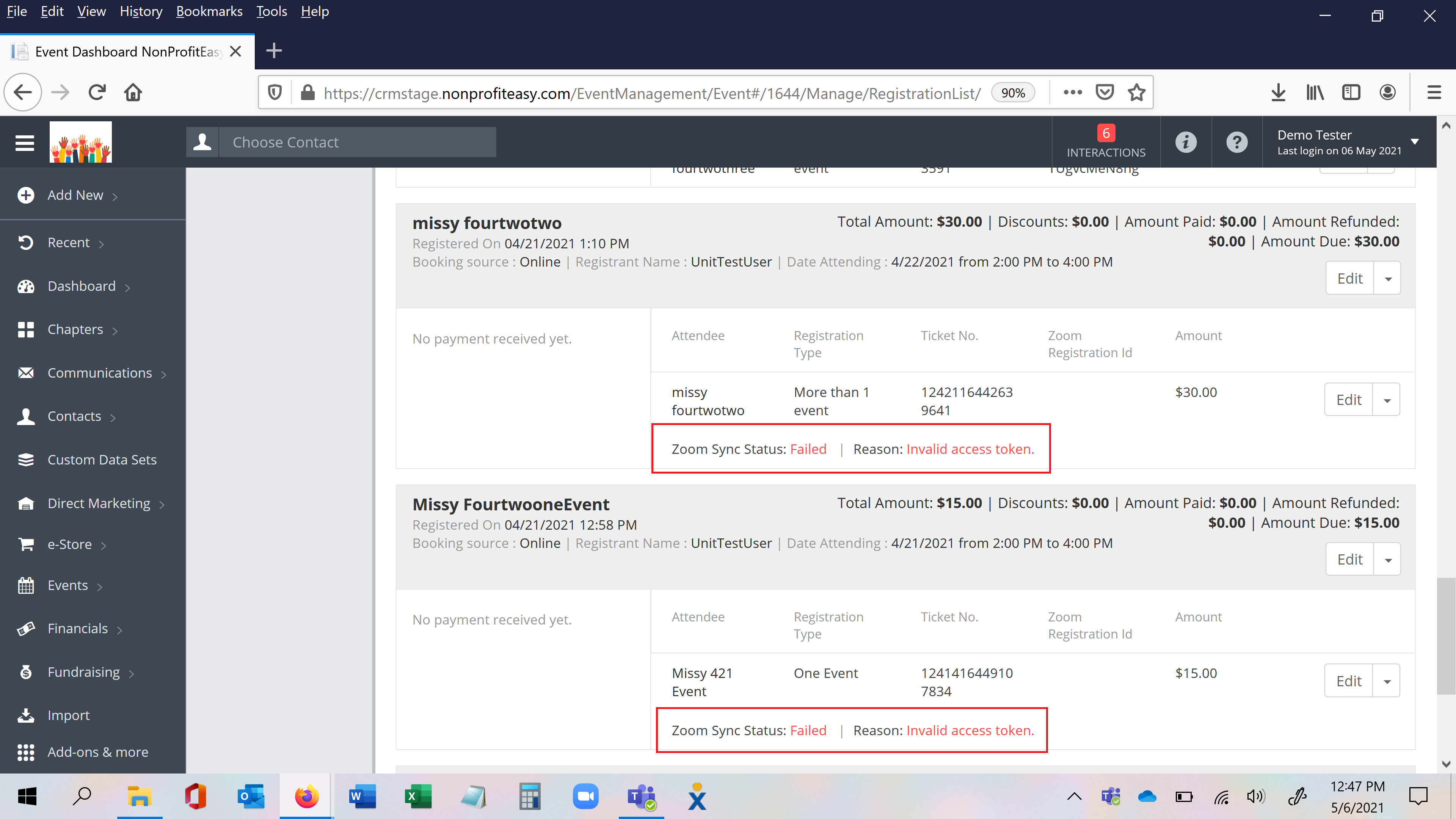Edit the Missy 421 Event attendee row
The width and height of the screenshot is (1456, 819).
point(1349,681)
